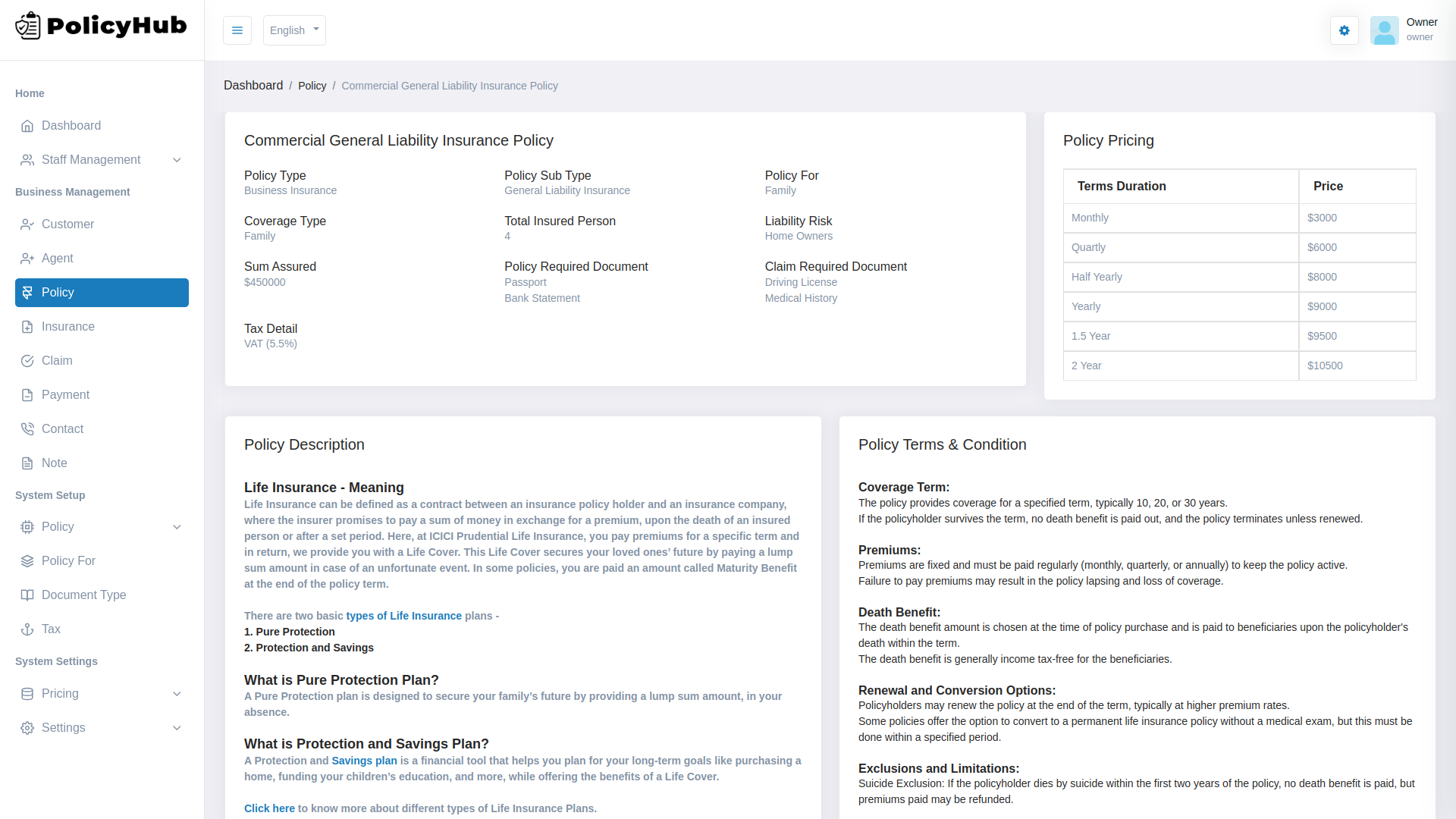Screen dimensions: 1456x819
Task: Click the hamburger menu toggle
Action: click(237, 30)
